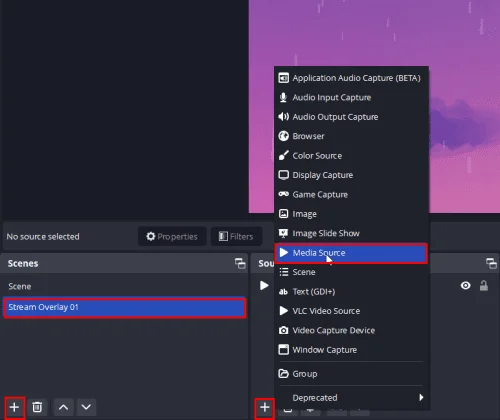
Task: Add a VLC Video Source
Action: [351, 311]
